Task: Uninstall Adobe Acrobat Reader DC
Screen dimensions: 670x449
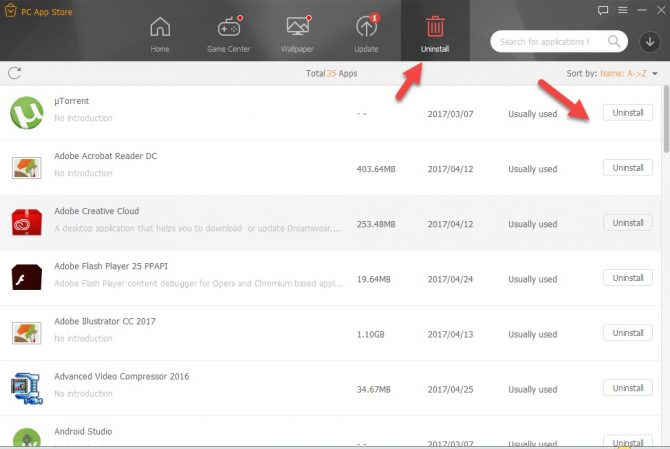Action: pyautogui.click(x=628, y=168)
